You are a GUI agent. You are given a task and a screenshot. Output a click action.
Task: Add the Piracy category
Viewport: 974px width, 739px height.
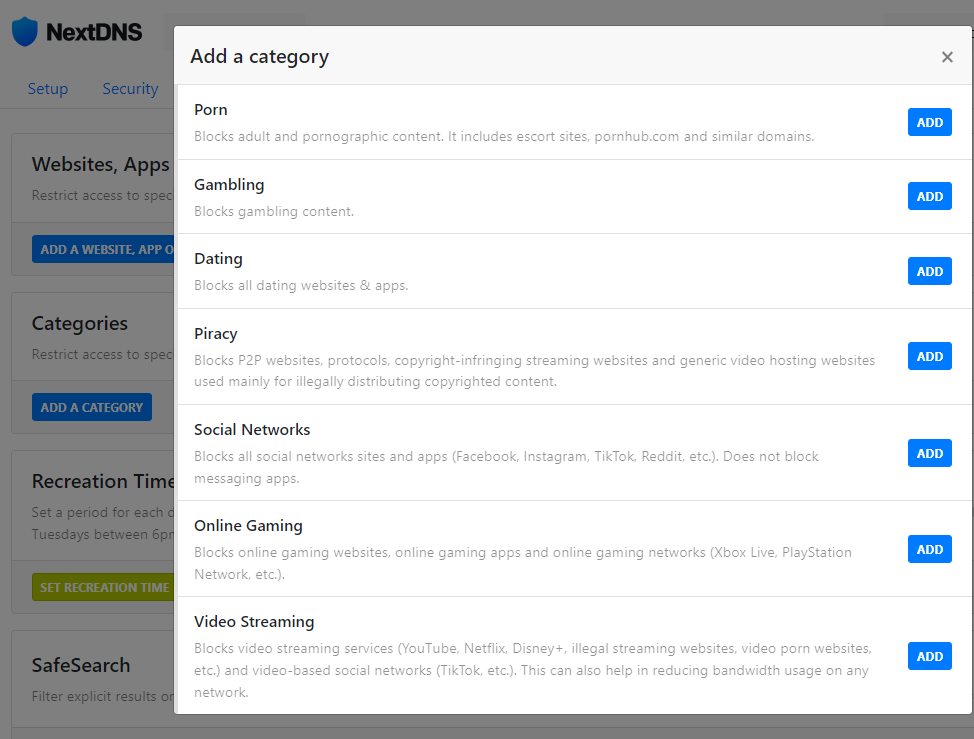pos(929,356)
